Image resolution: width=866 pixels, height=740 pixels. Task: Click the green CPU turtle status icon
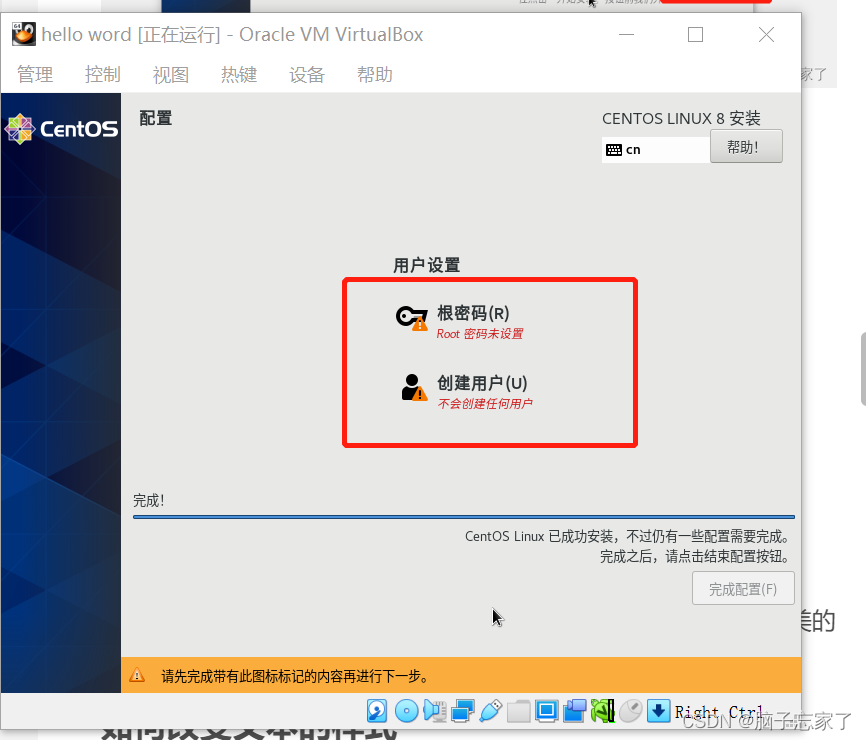603,711
